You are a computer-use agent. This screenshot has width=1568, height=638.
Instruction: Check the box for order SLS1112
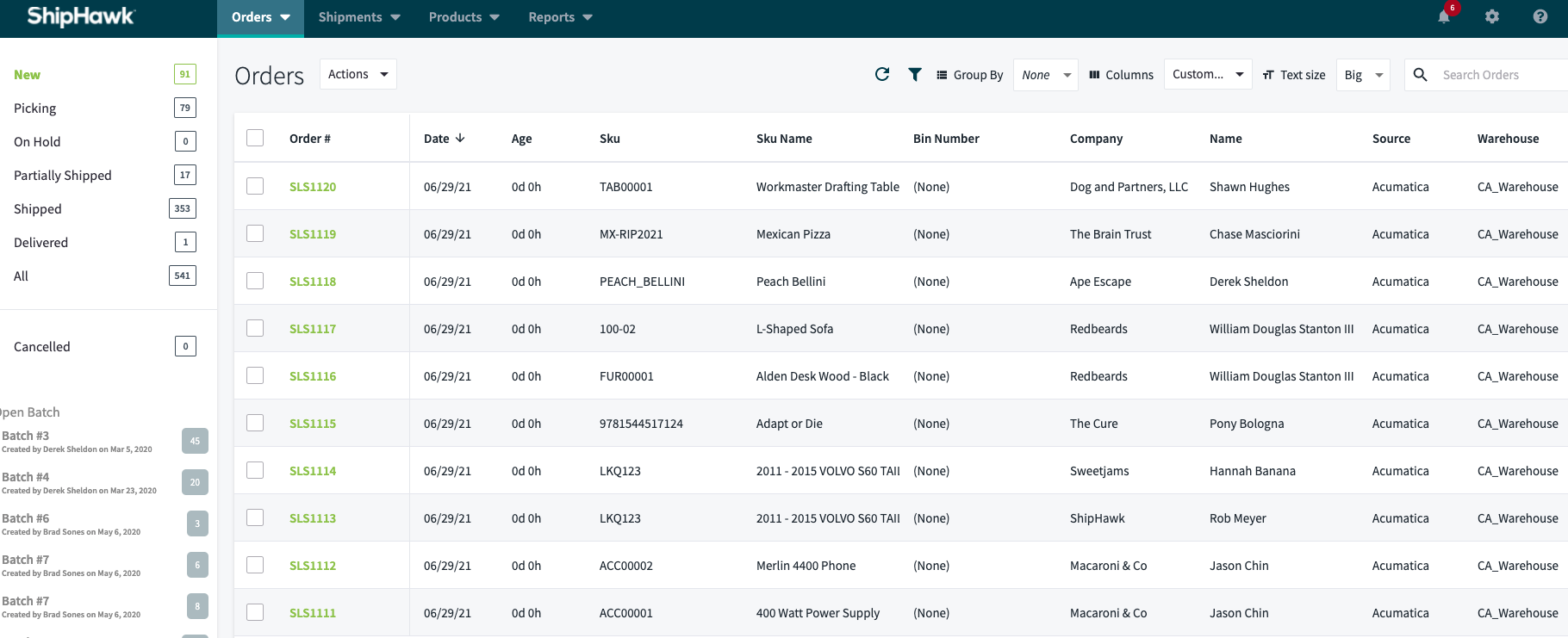coord(255,565)
